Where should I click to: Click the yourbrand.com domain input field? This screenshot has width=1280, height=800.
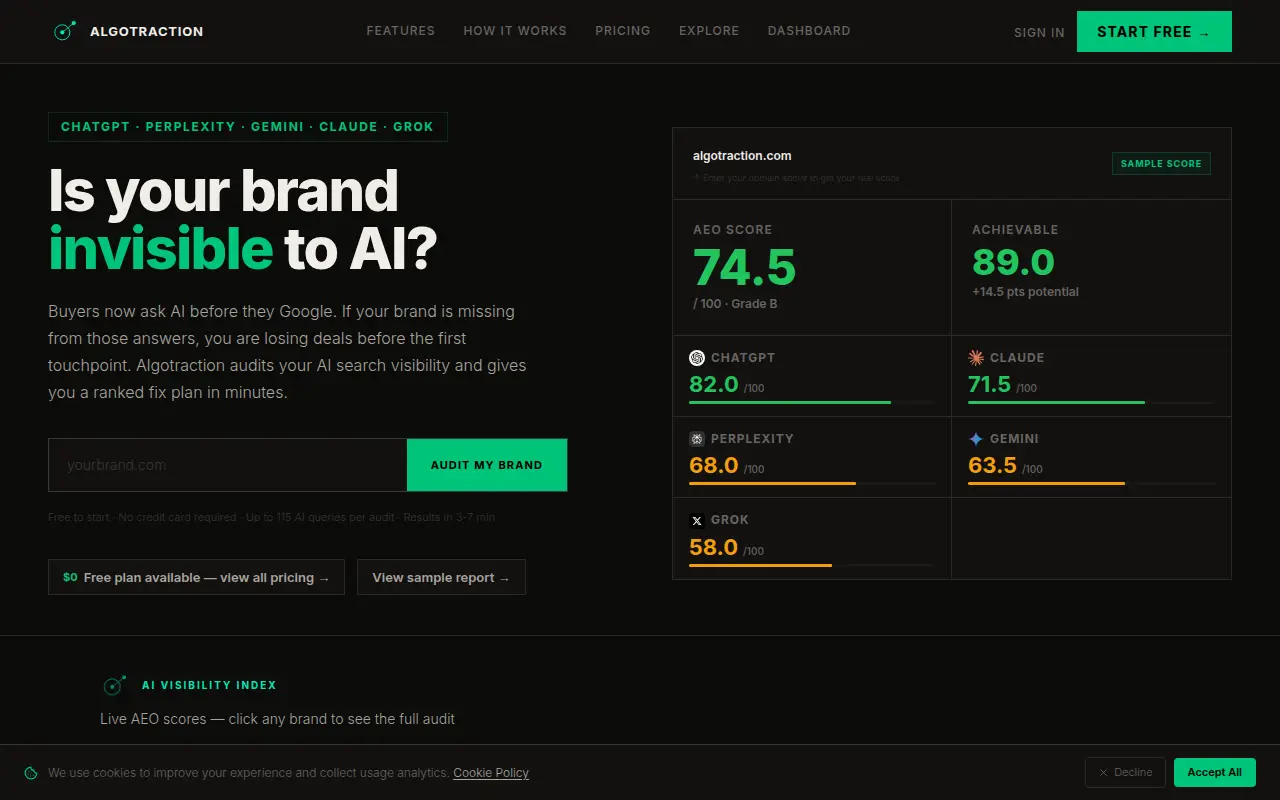point(228,465)
